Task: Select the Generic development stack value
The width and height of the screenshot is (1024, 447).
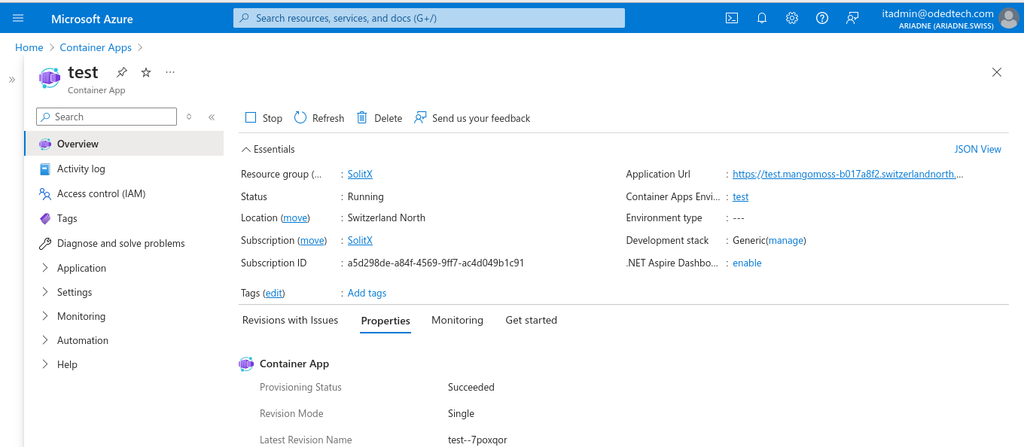Action: tap(750, 240)
